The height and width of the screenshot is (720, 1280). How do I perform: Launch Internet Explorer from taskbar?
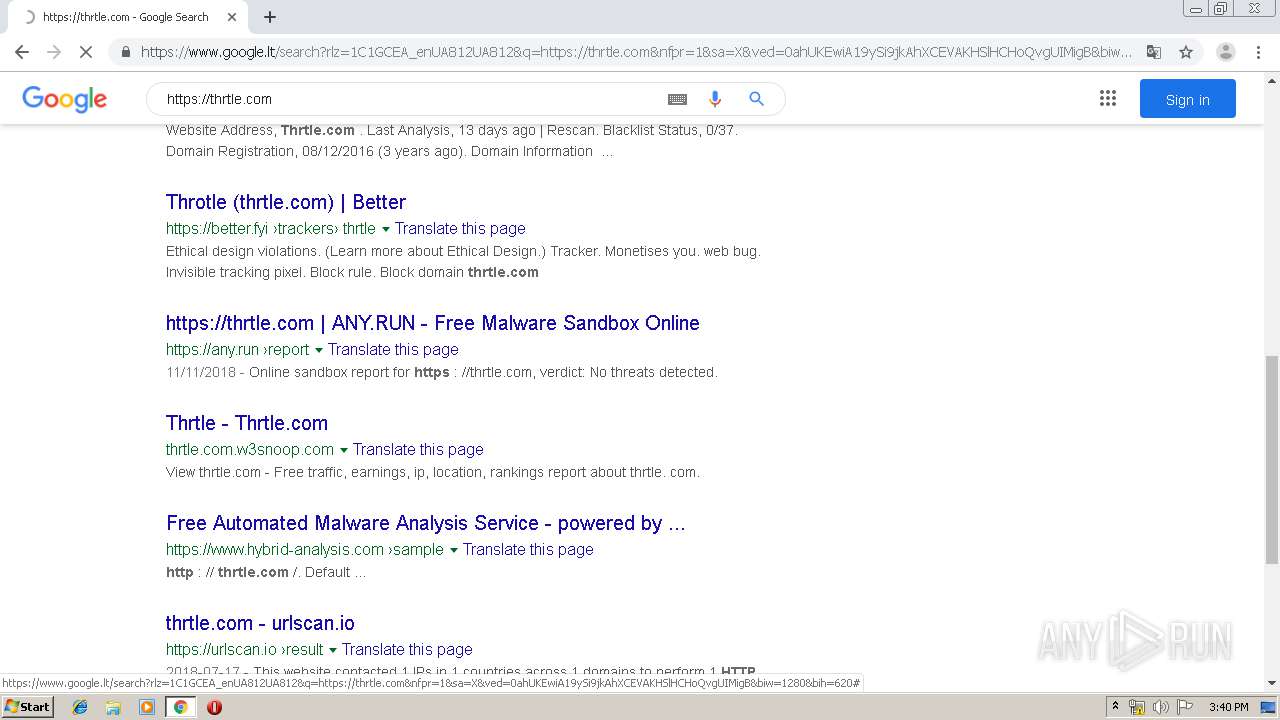pos(80,707)
